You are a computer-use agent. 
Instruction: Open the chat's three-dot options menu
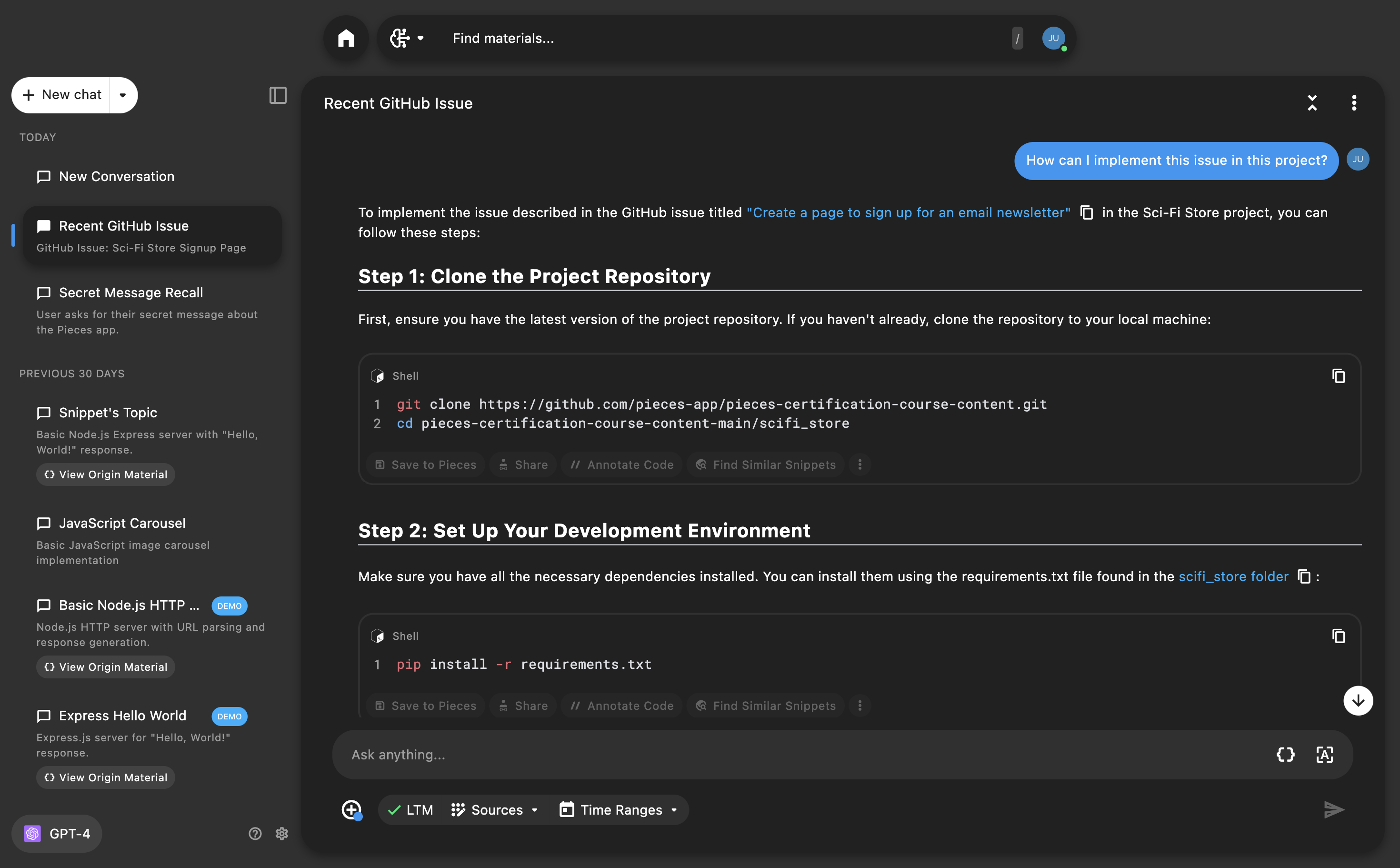(1353, 103)
